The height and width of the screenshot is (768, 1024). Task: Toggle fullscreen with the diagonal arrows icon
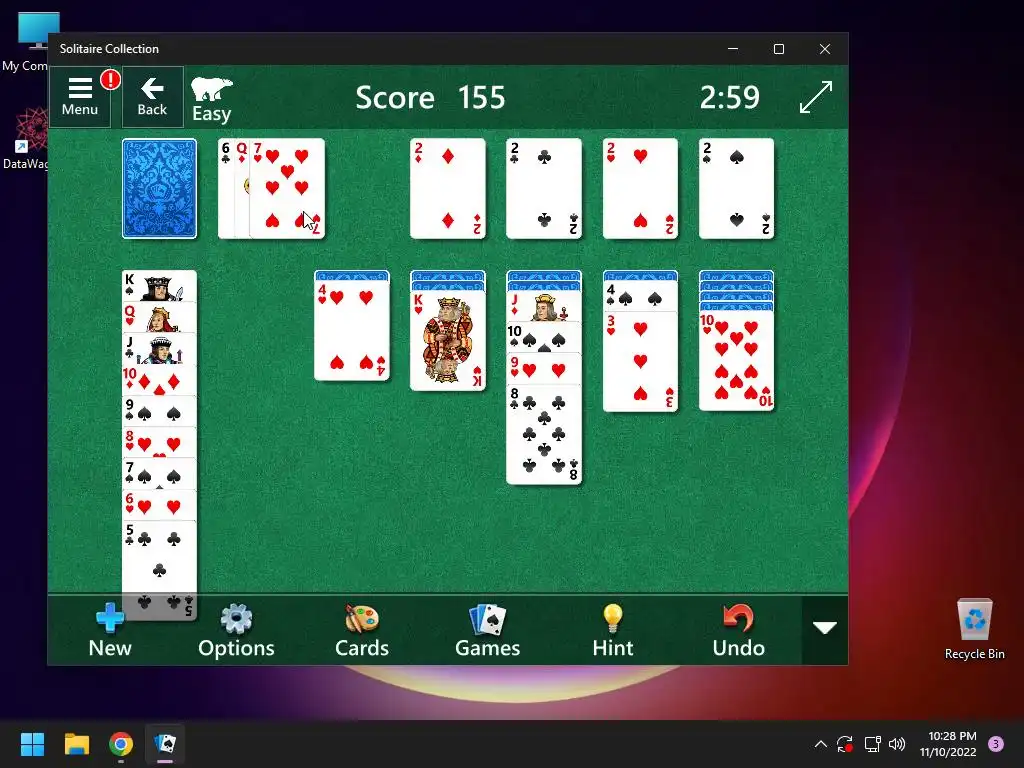[x=816, y=97]
